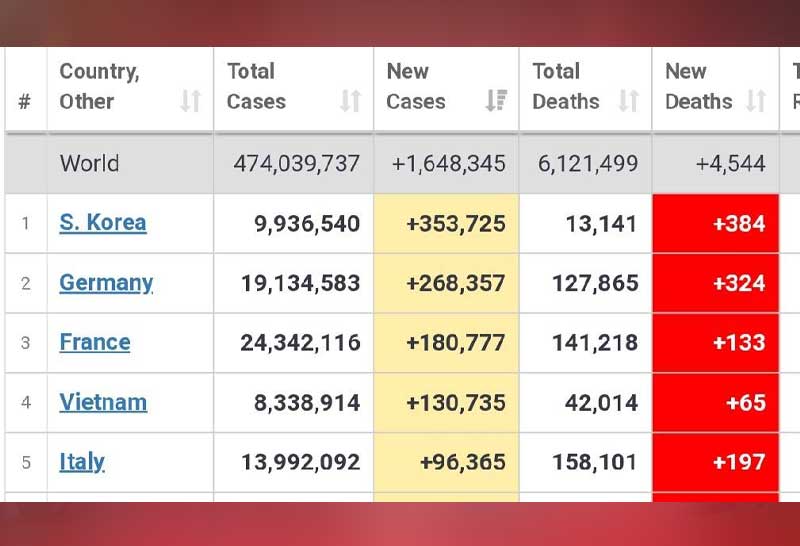Click the World total cases figure
This screenshot has width=800, height=546.
tap(297, 163)
